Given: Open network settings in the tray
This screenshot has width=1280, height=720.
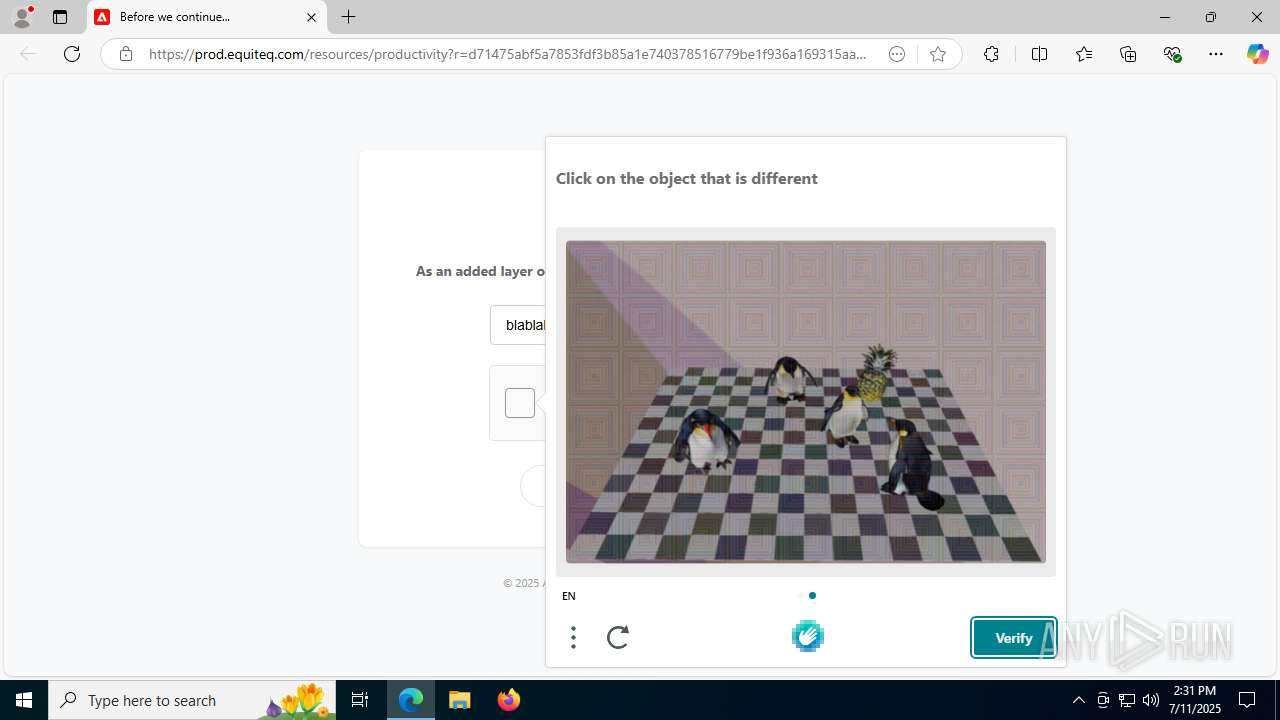Looking at the screenshot, I should click(1127, 700).
